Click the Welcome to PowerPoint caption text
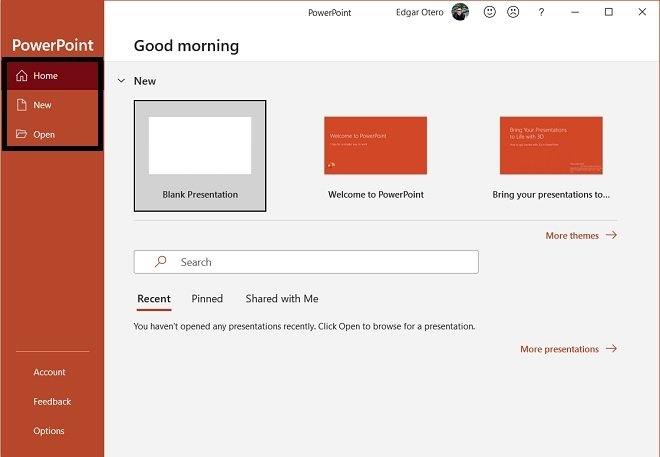Viewport: 660px width, 457px height. tap(376, 194)
